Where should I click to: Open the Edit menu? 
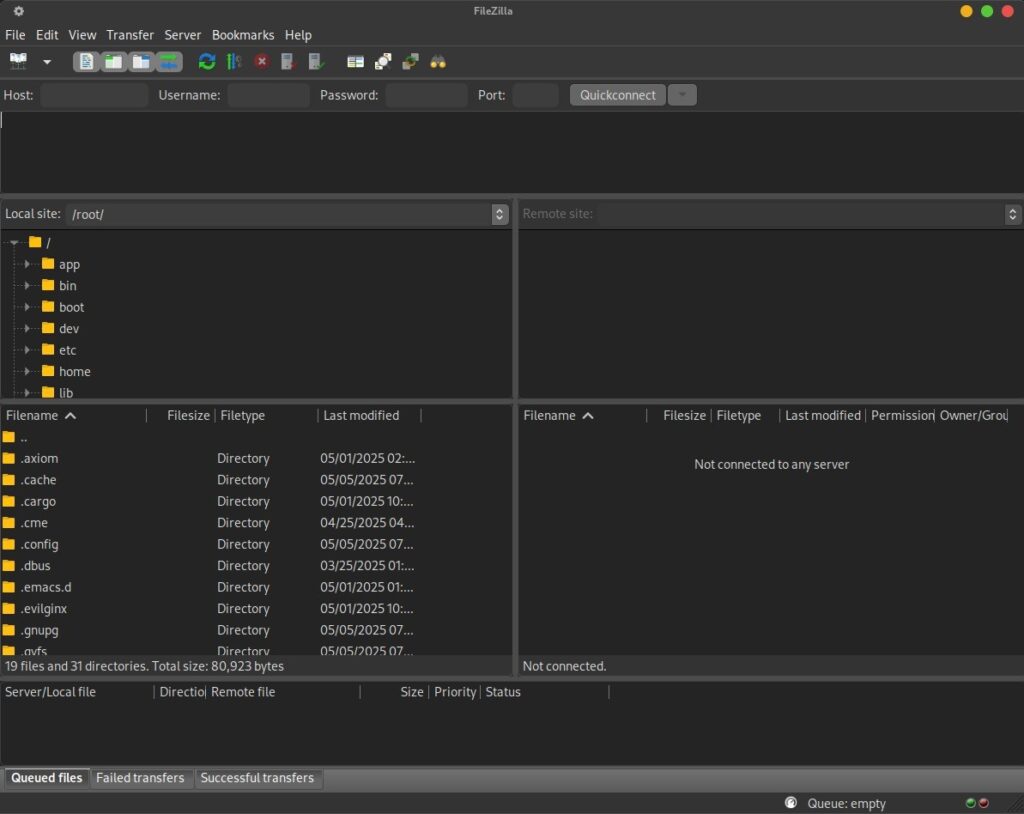pyautogui.click(x=47, y=35)
